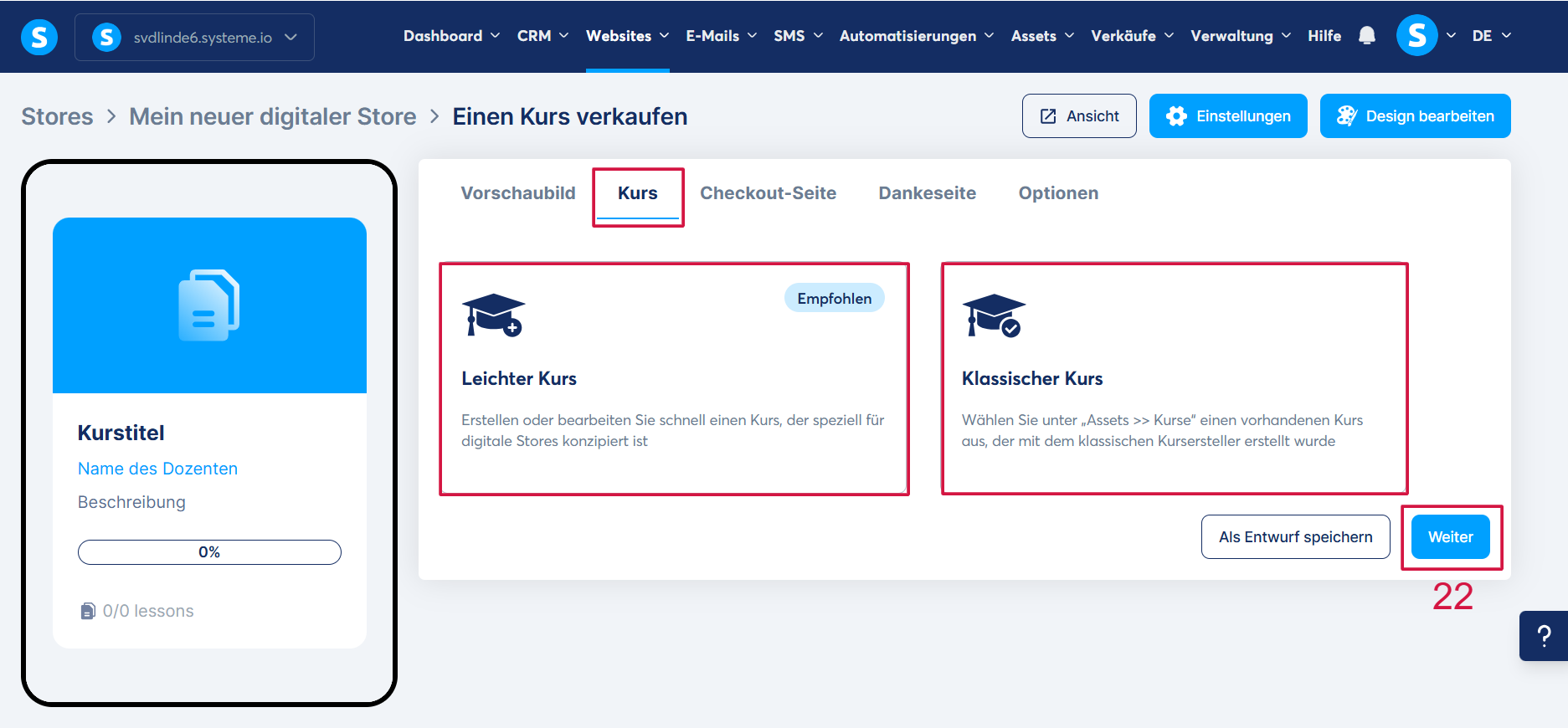Click the Ansicht button
The height and width of the screenshot is (728, 1568).
pos(1079,115)
